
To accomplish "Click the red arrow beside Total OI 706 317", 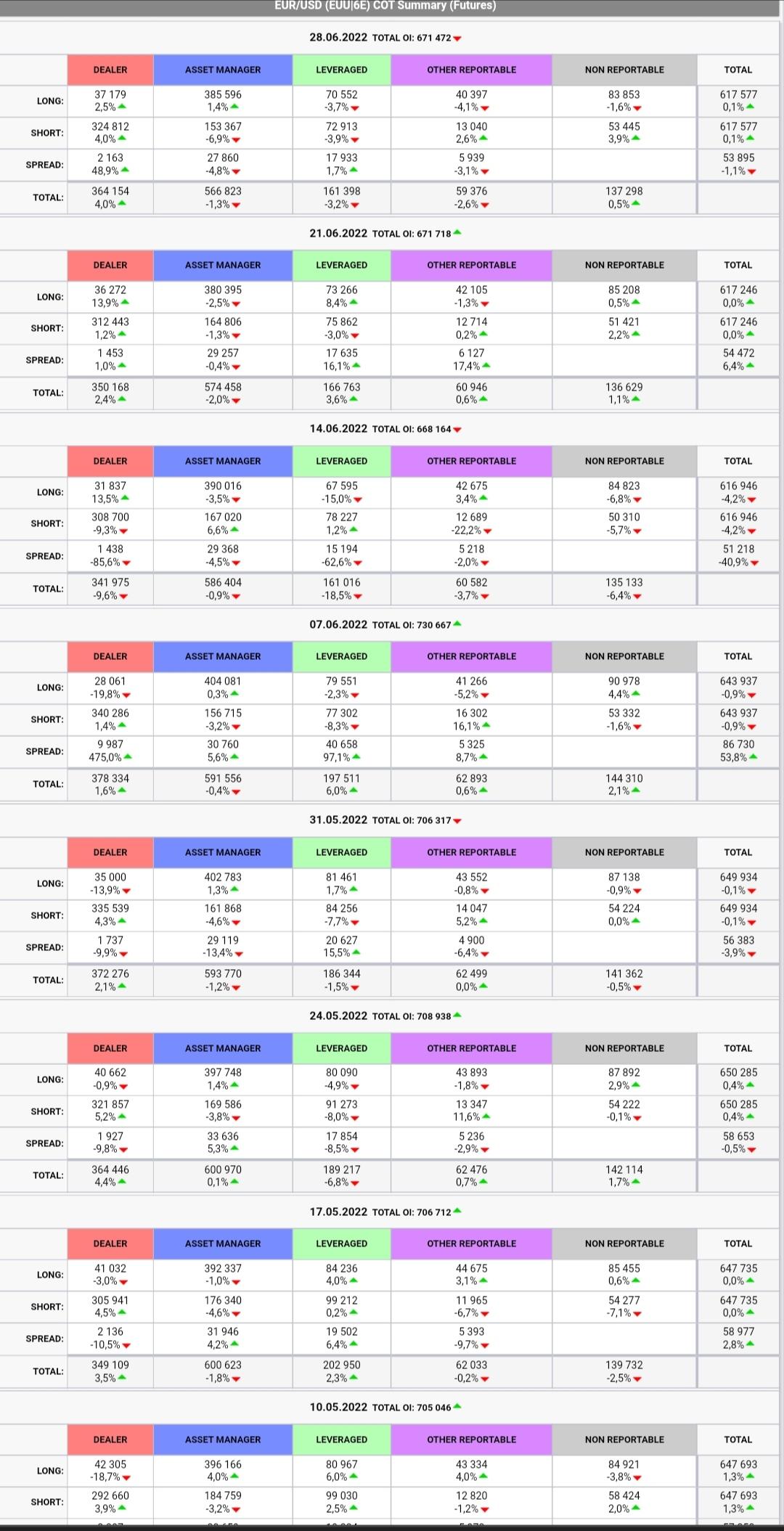I will [x=457, y=821].
